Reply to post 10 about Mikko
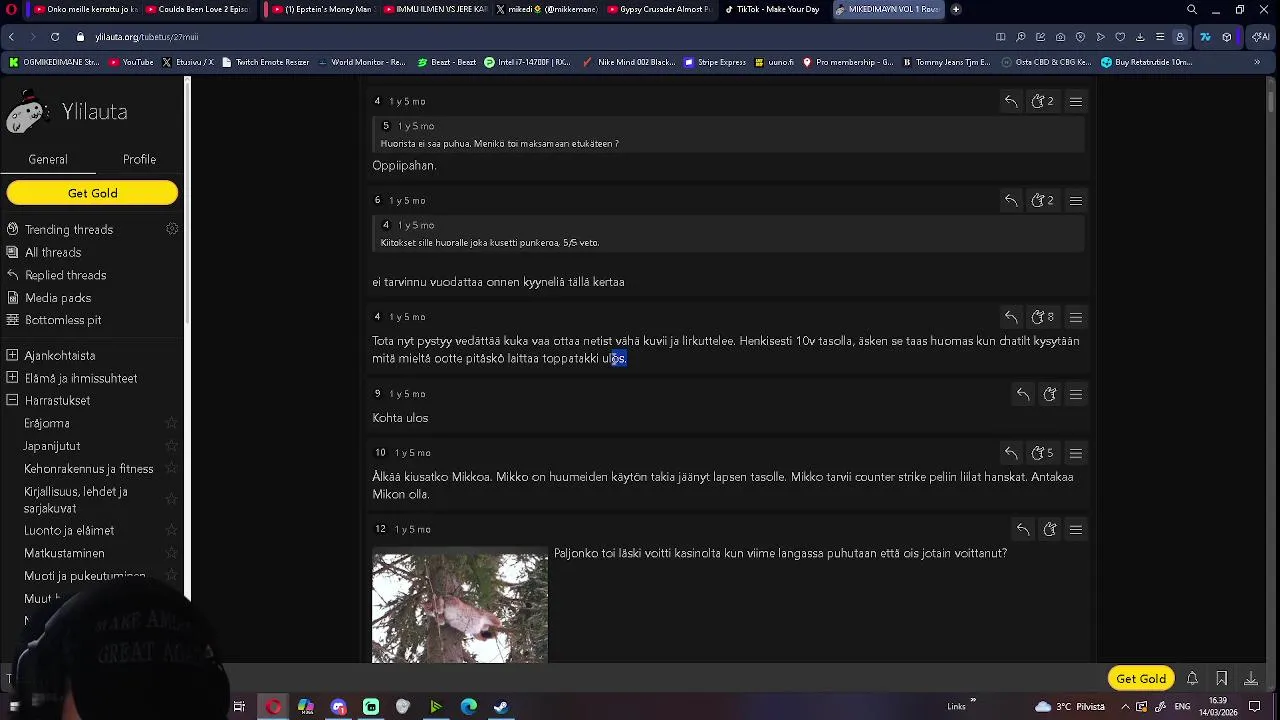 pyautogui.click(x=1011, y=453)
